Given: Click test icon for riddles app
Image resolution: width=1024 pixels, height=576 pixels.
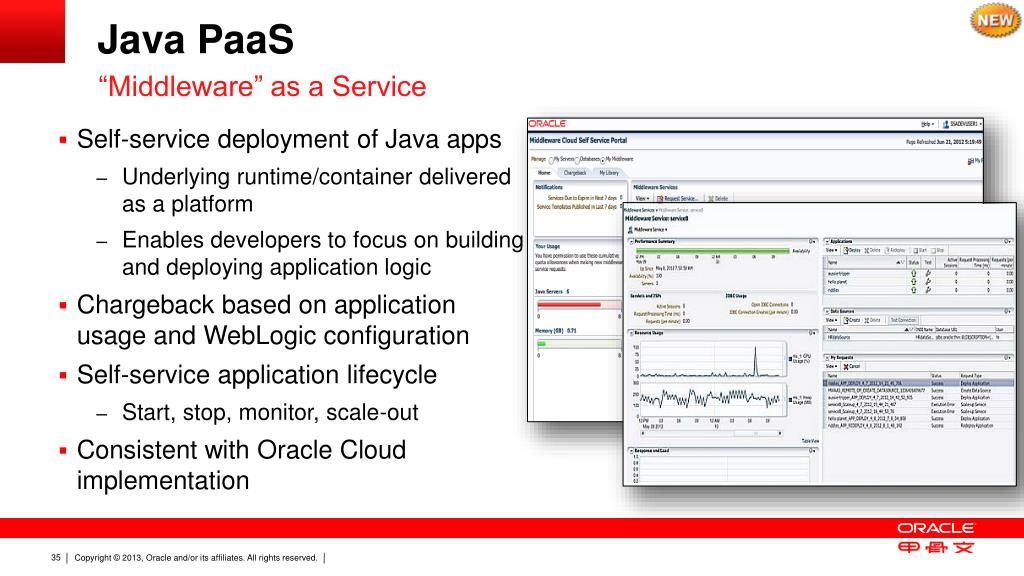Looking at the screenshot, I should click(x=928, y=290).
